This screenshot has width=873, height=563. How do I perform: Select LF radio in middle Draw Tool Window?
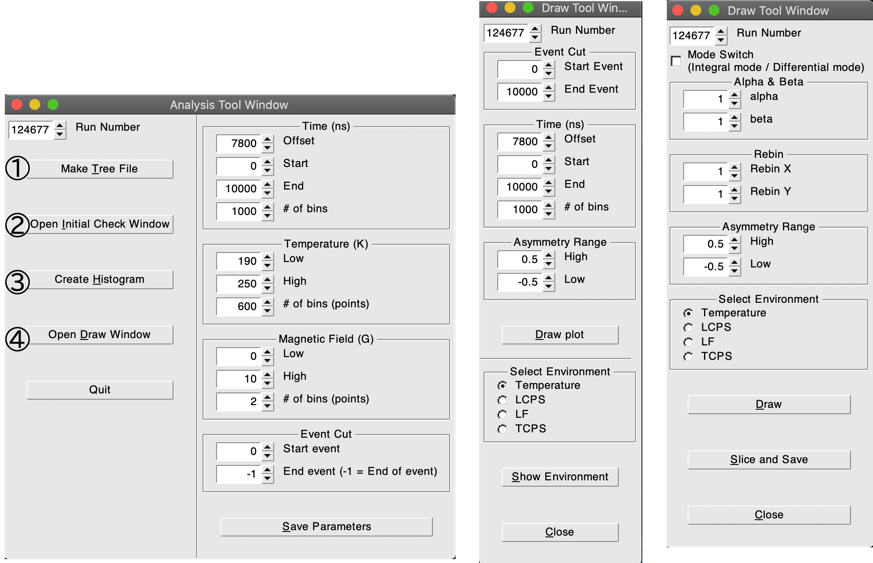click(x=502, y=414)
